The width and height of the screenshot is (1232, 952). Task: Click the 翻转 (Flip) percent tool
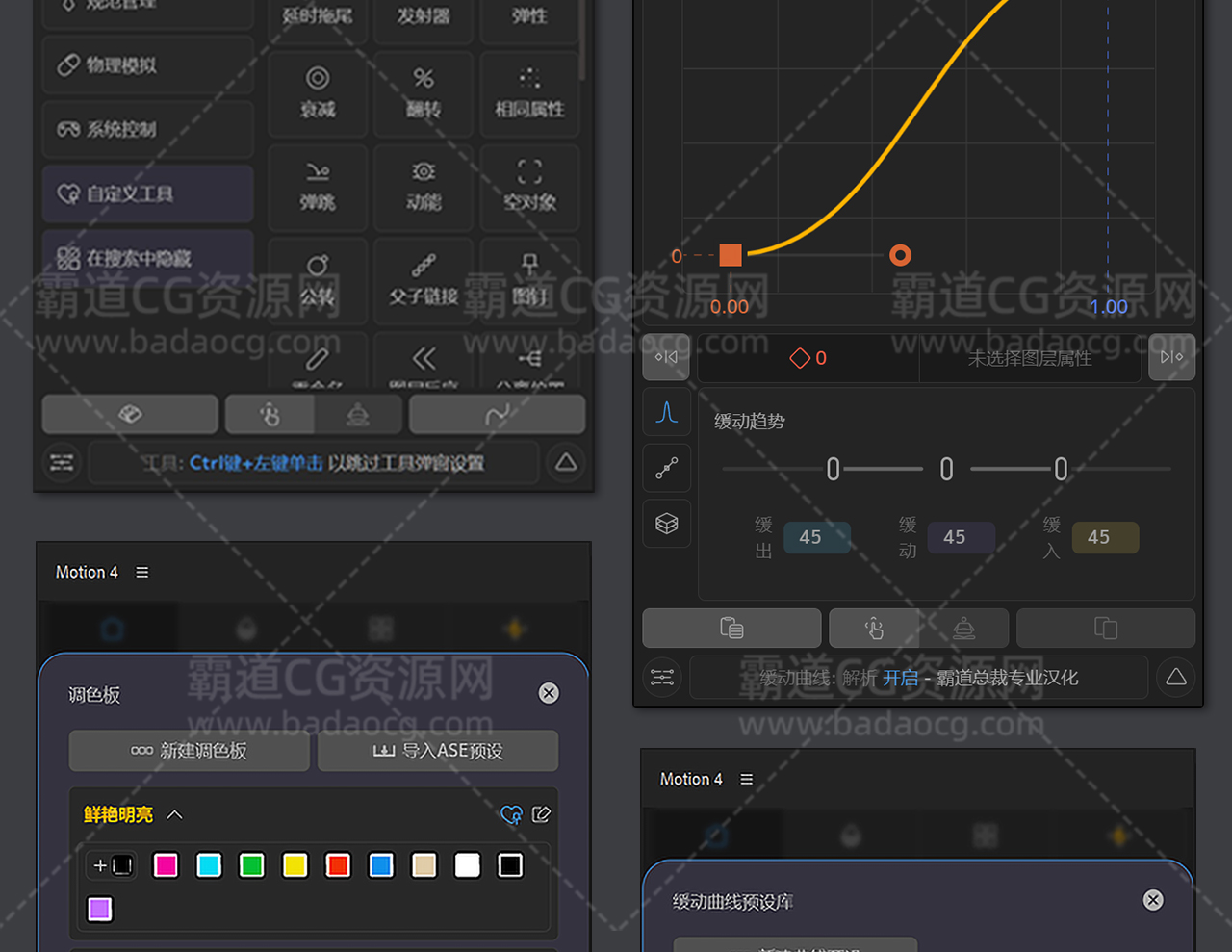[x=423, y=92]
